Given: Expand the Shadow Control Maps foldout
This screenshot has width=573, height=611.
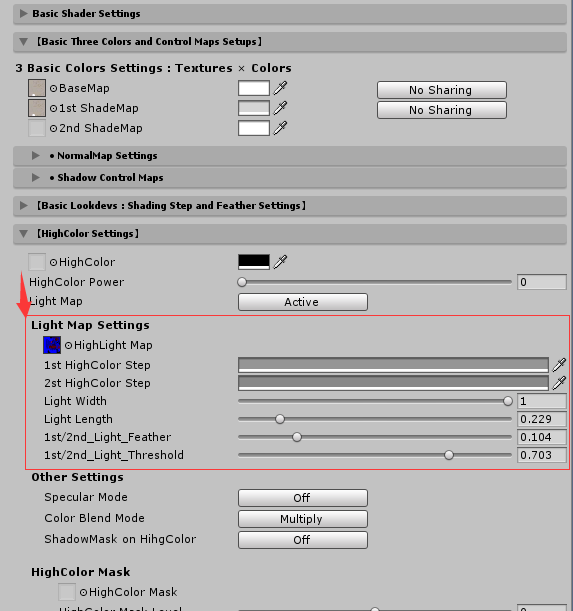Looking at the screenshot, I should point(290,178).
